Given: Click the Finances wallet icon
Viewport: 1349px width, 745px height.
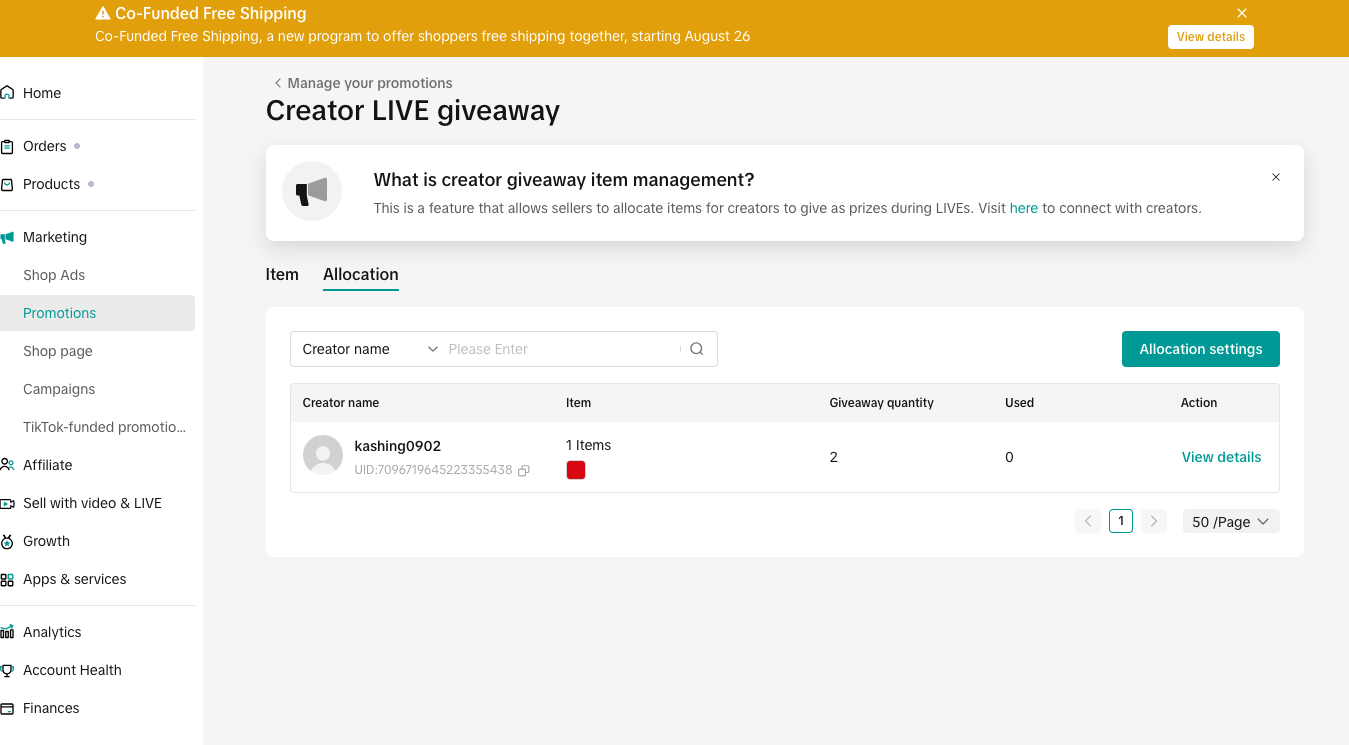Looking at the screenshot, I should tap(8, 708).
